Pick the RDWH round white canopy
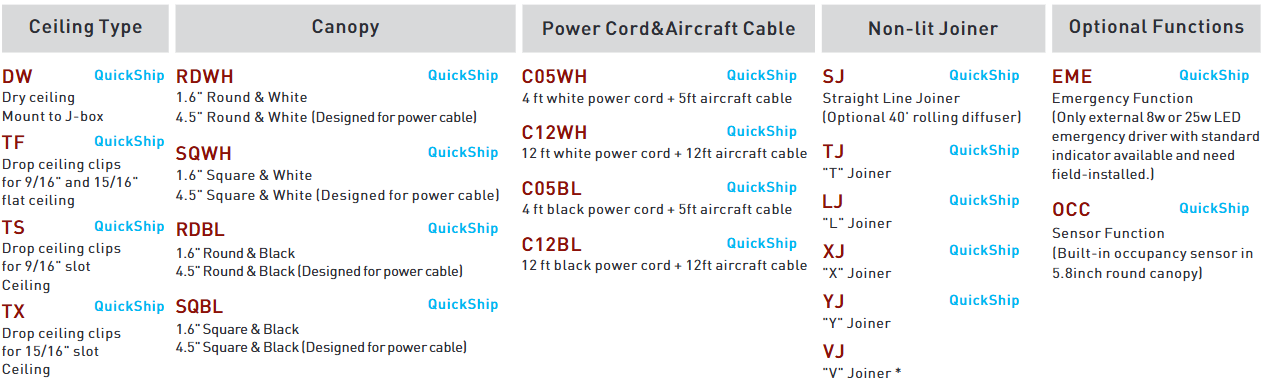This screenshot has height=378, width=1273. (x=204, y=77)
